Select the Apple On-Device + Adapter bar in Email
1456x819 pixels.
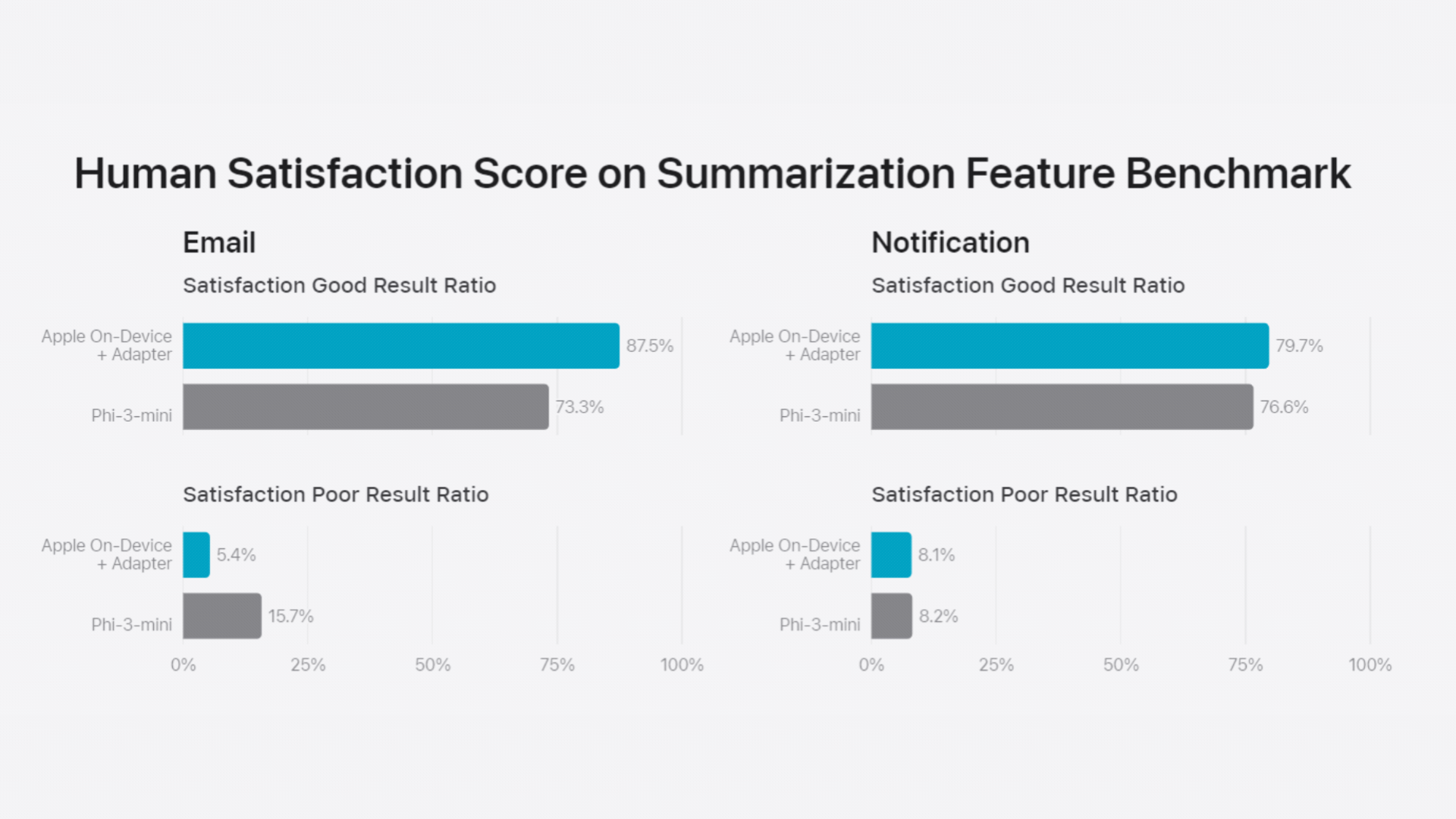(400, 345)
